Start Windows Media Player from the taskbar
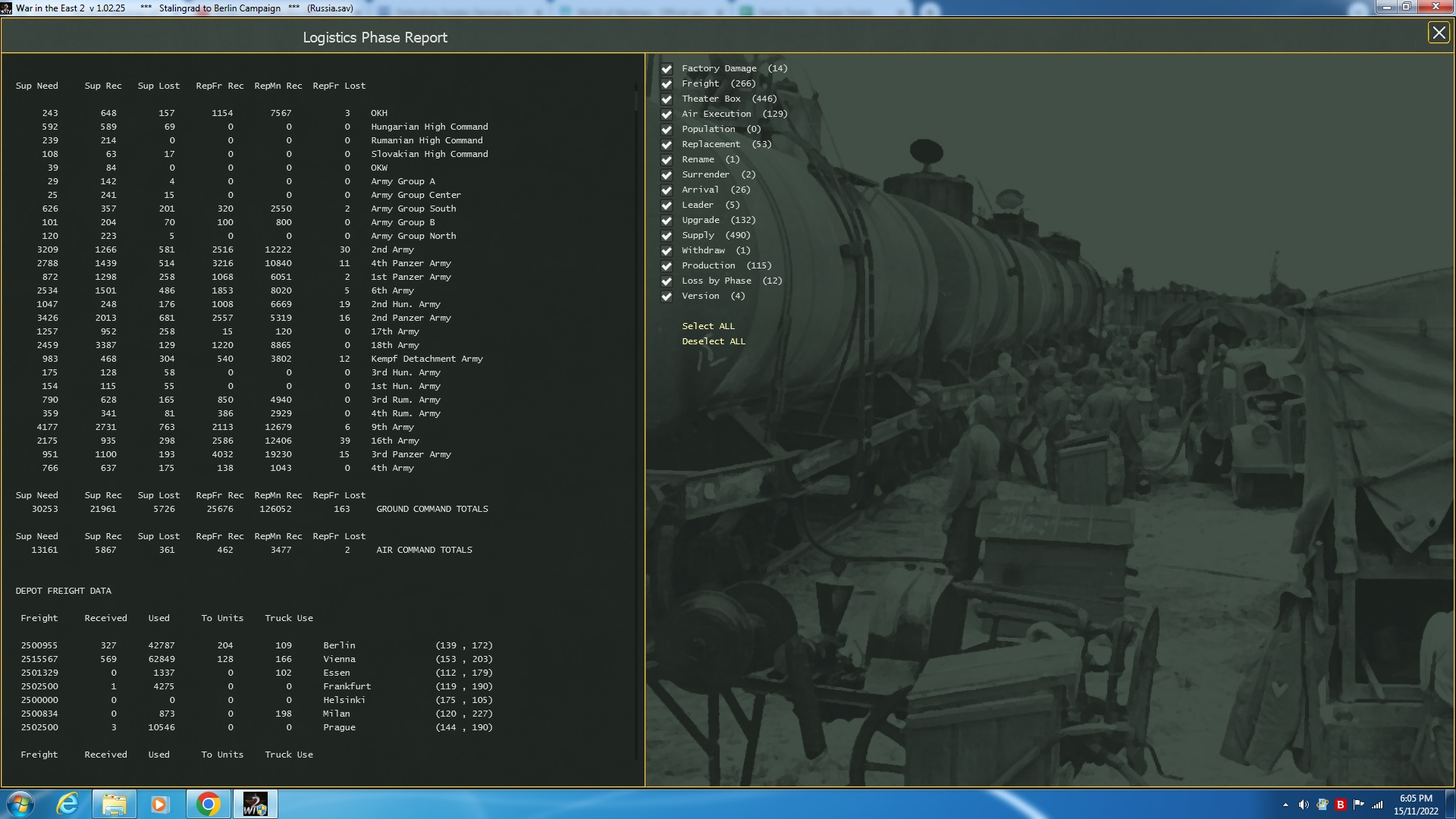The height and width of the screenshot is (819, 1456). pos(160,803)
